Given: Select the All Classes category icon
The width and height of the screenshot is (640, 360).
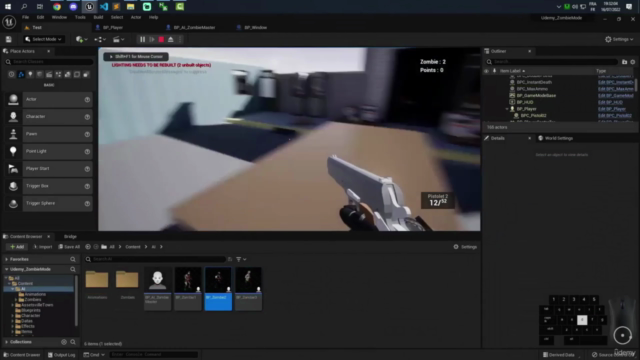Looking at the screenshot, I should (x=86, y=75).
